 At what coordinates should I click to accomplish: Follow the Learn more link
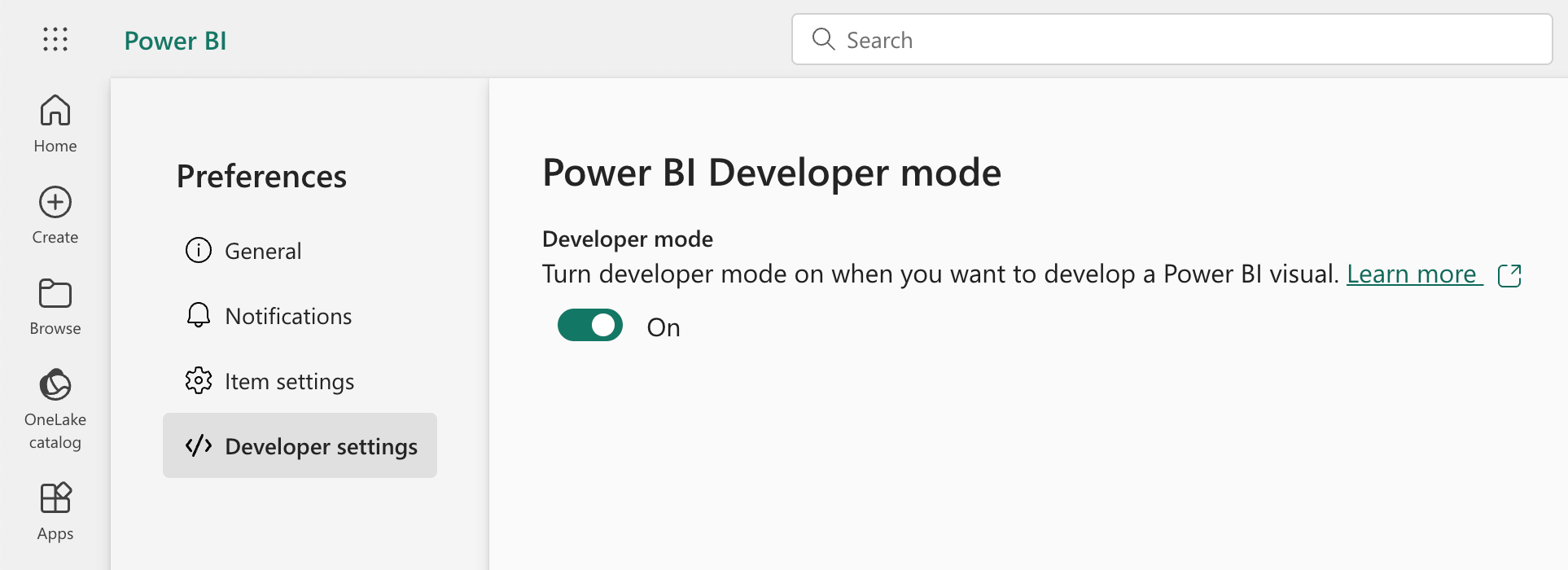coord(1411,274)
